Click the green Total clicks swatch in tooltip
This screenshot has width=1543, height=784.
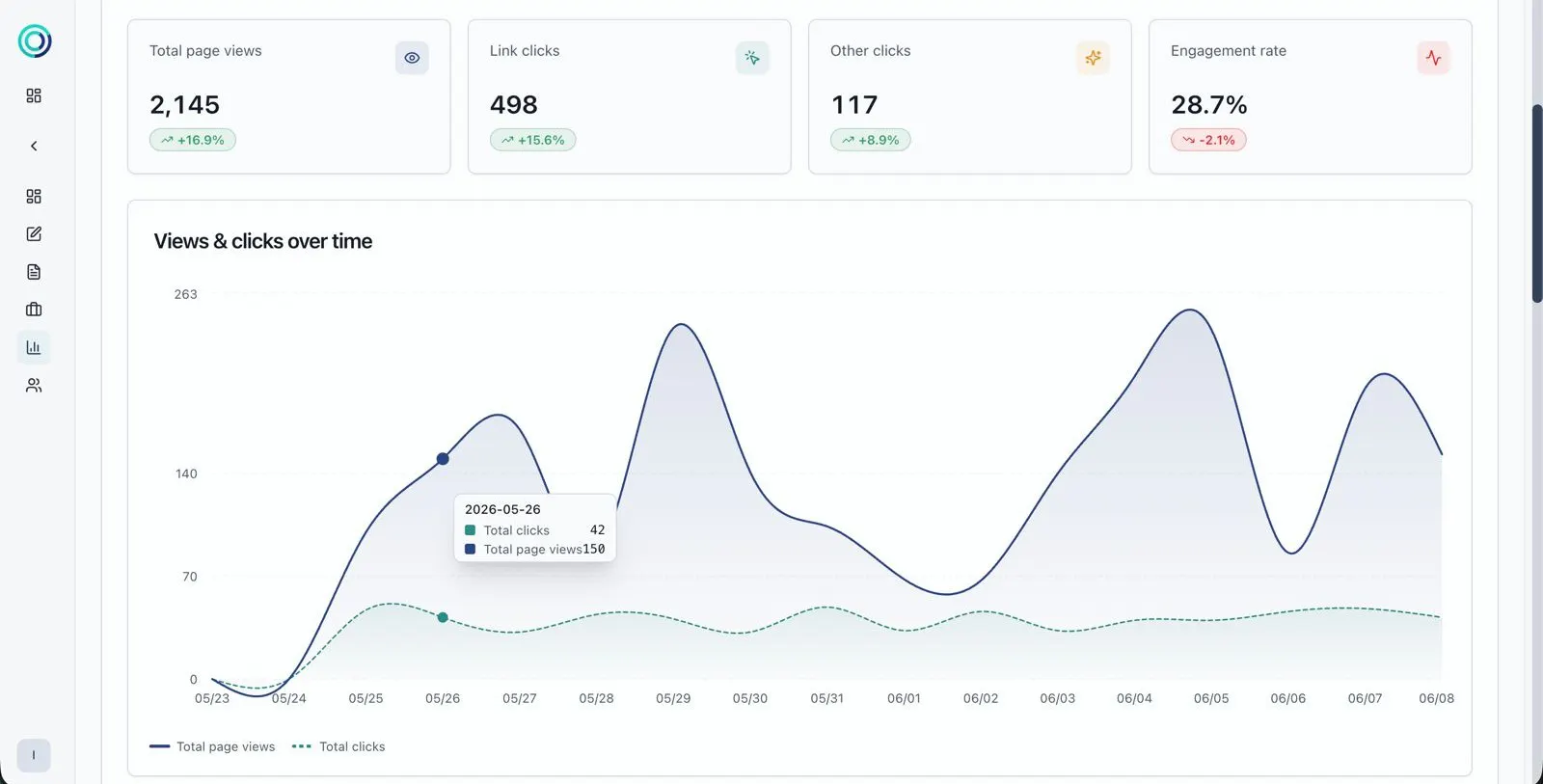point(471,530)
